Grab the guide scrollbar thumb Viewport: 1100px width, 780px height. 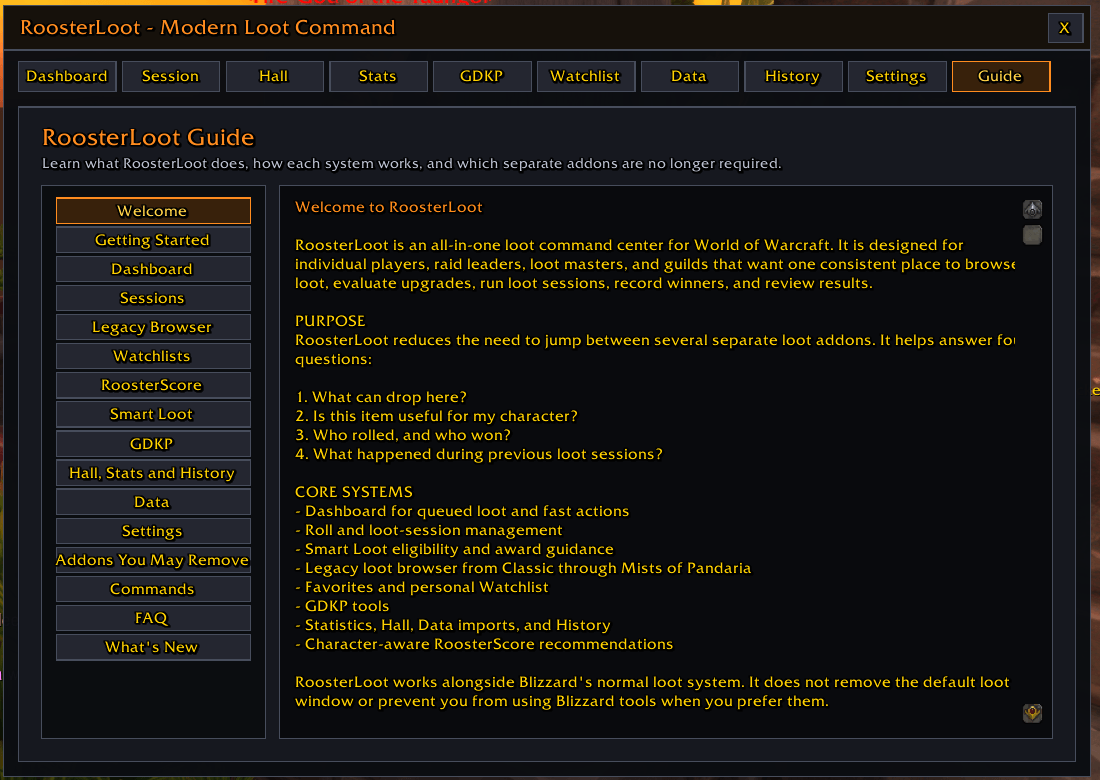[1032, 235]
